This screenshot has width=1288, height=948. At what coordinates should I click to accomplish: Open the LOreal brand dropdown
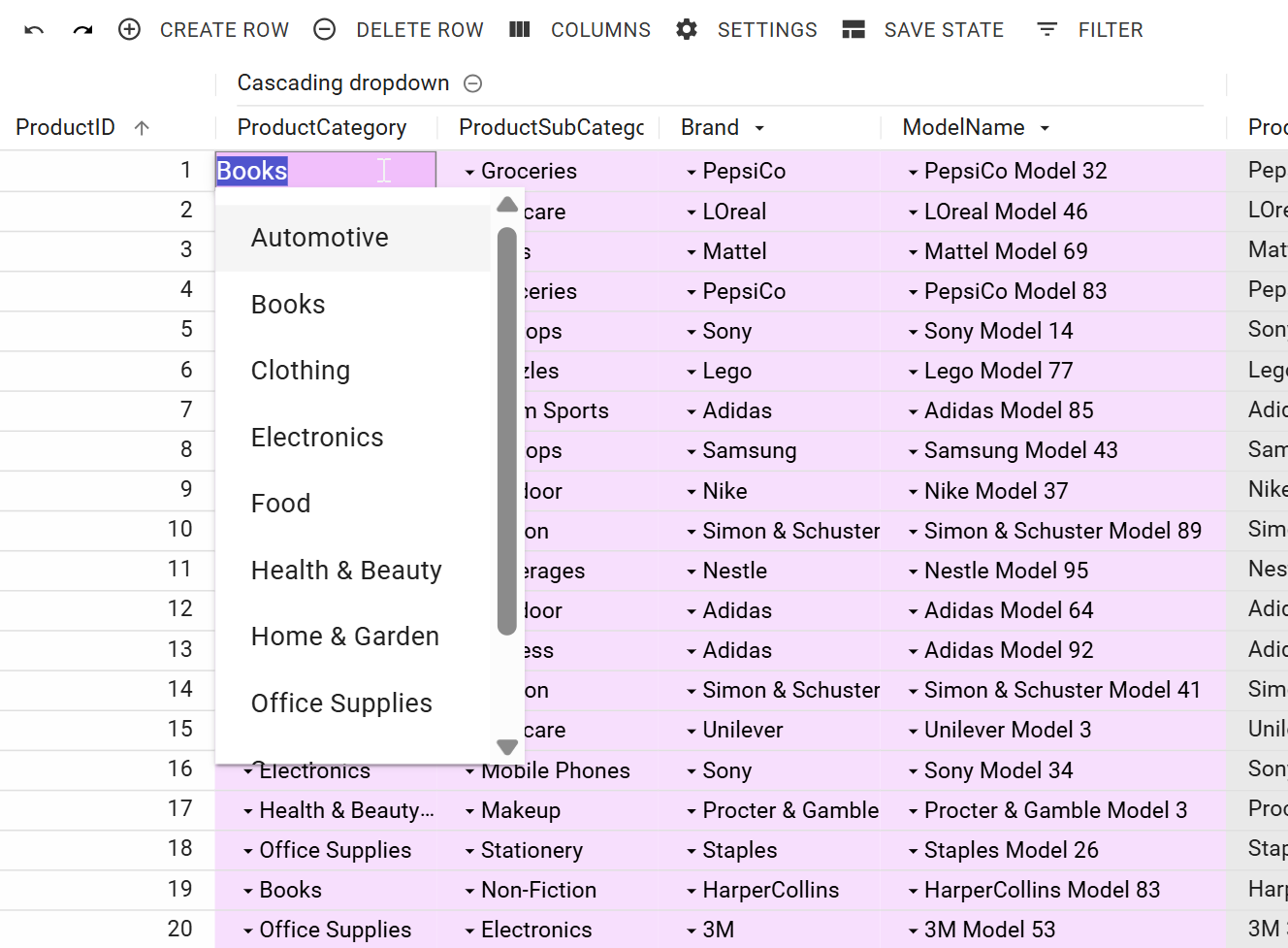[692, 212]
